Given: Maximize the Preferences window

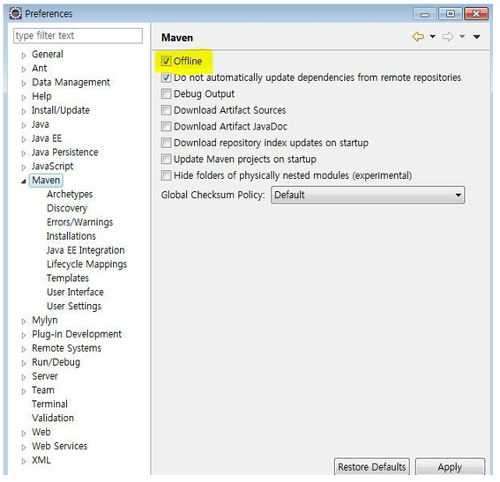Looking at the screenshot, I should click(x=450, y=14).
